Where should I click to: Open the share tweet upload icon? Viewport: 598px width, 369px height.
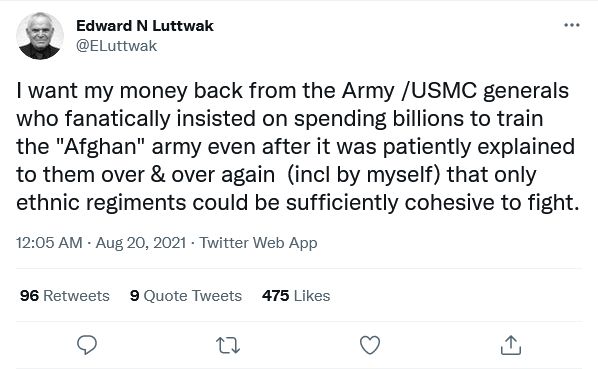pyautogui.click(x=511, y=345)
